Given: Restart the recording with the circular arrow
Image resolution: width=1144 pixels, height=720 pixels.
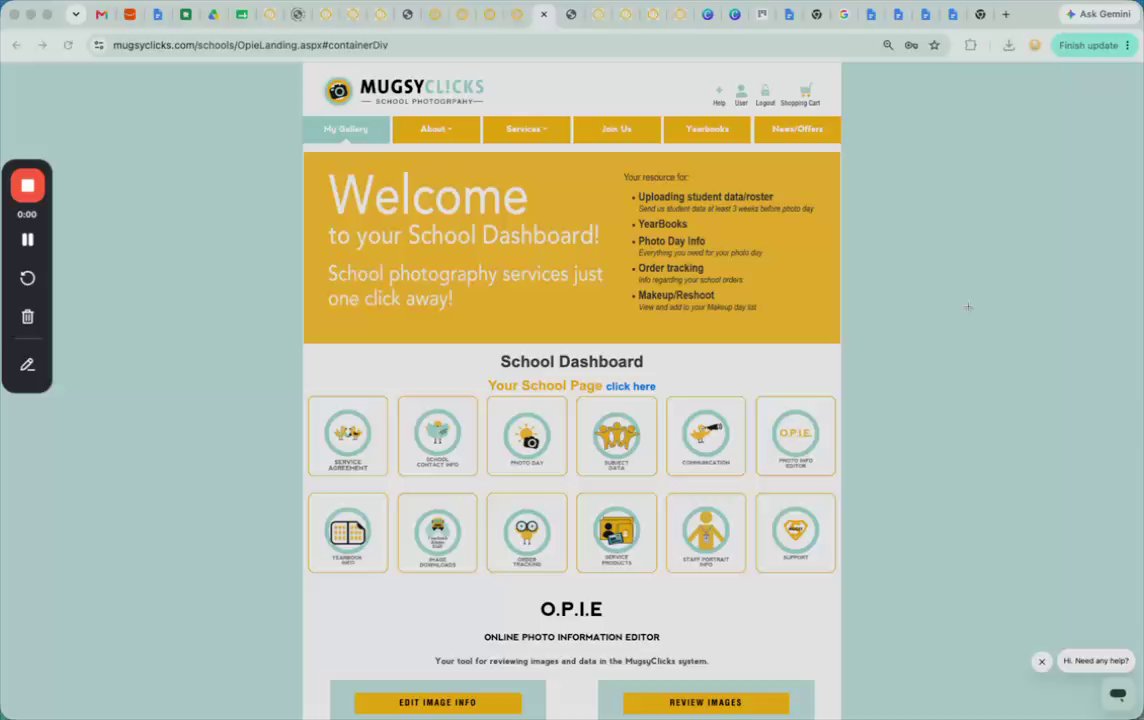Looking at the screenshot, I should [x=28, y=278].
